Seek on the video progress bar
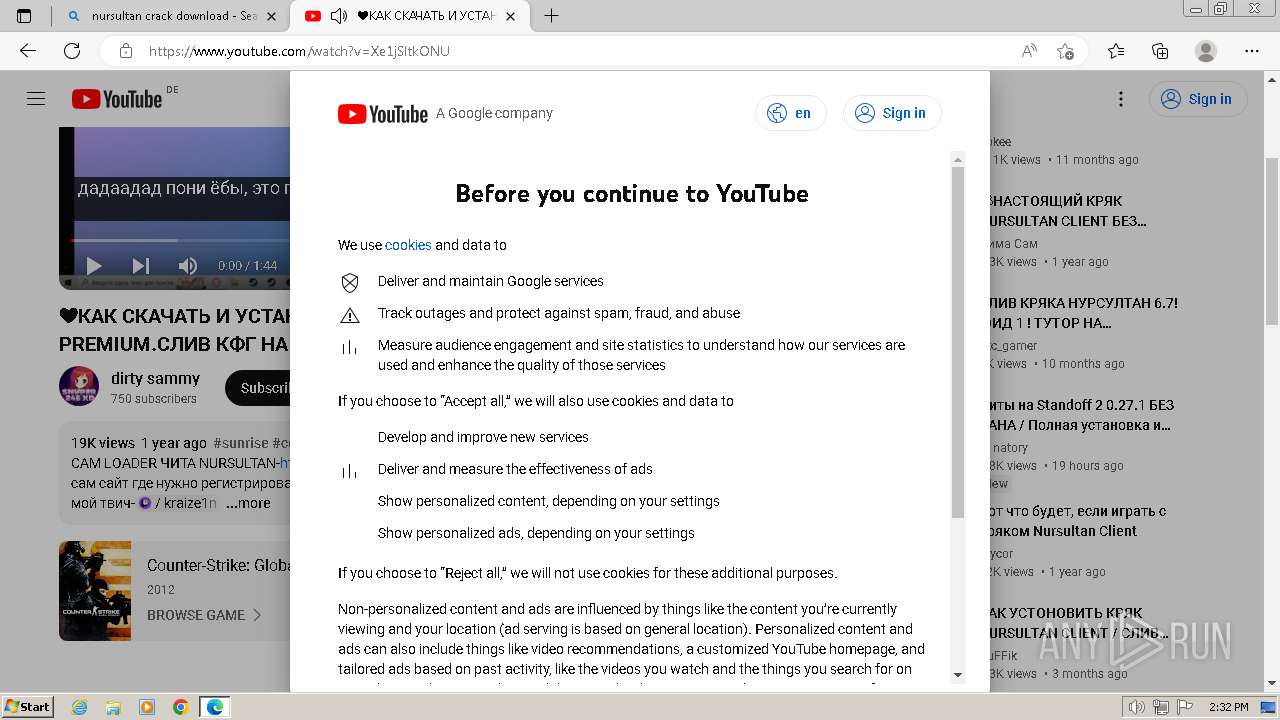Viewport: 1280px width, 720px height. (x=180, y=241)
